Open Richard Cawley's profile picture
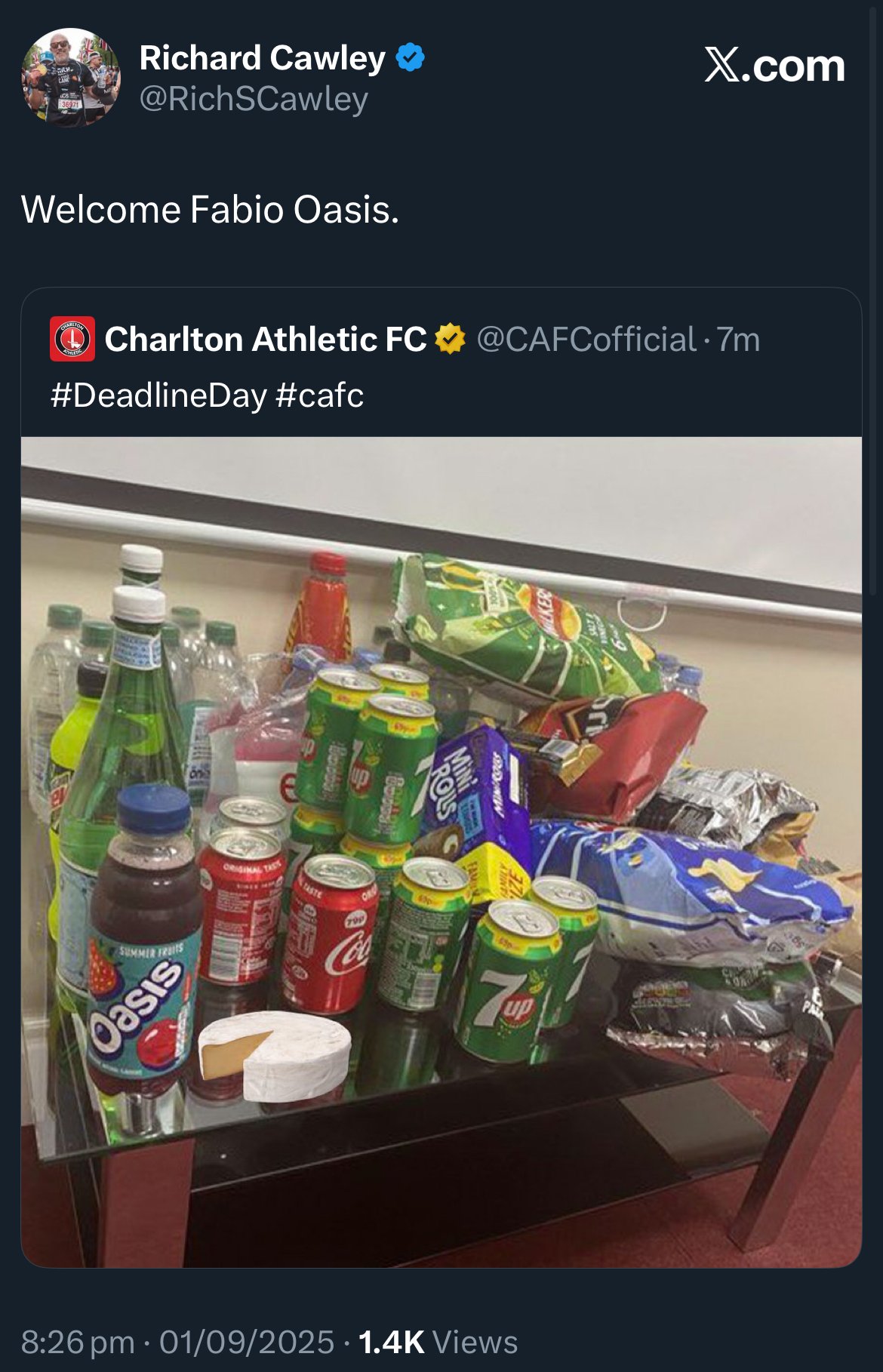This screenshot has width=883, height=1372. tap(71, 77)
